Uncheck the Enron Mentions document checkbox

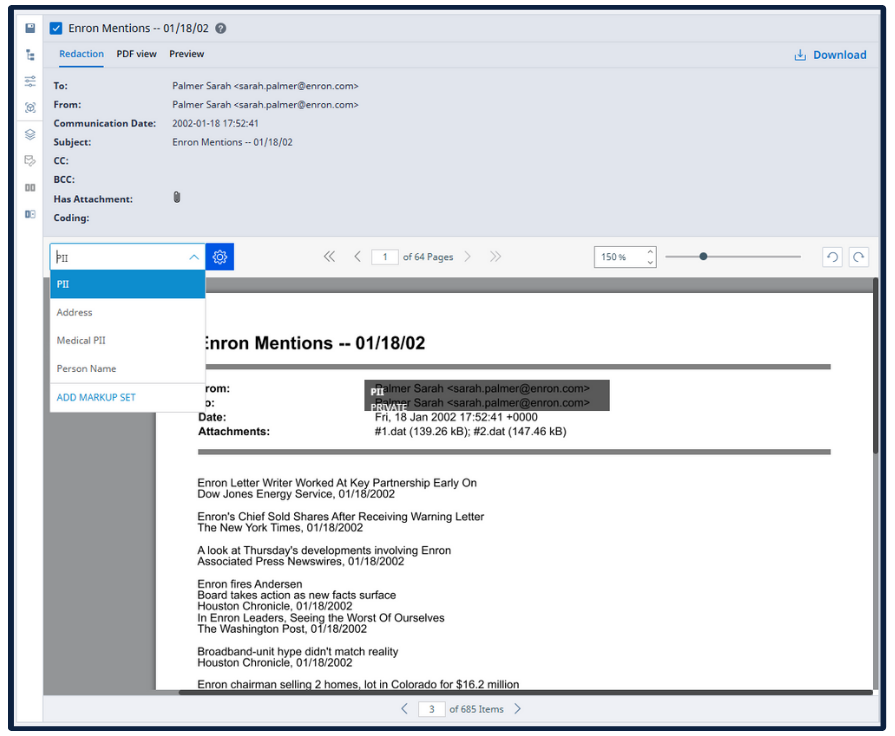point(56,29)
